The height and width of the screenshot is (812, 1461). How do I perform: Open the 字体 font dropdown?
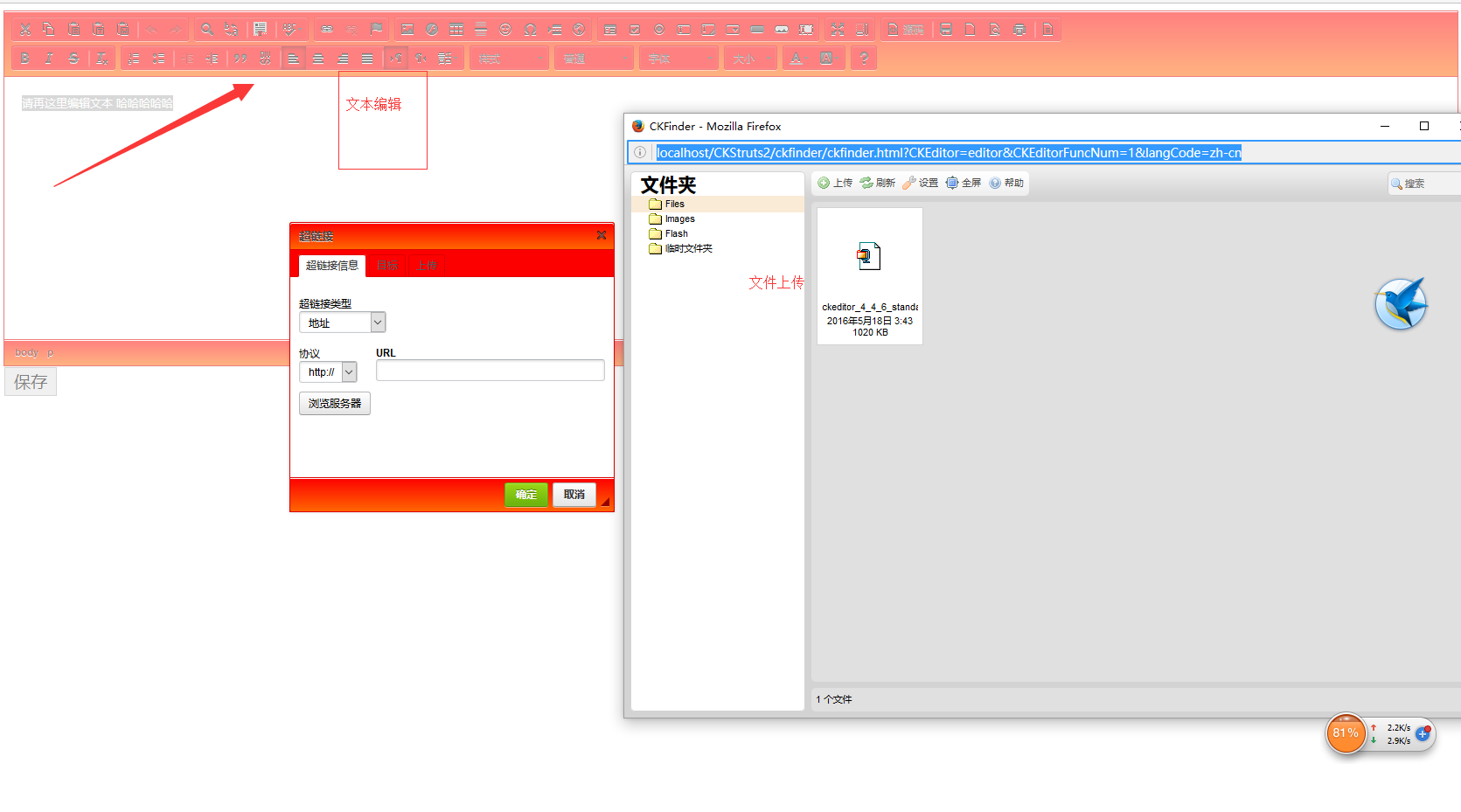[x=679, y=59]
